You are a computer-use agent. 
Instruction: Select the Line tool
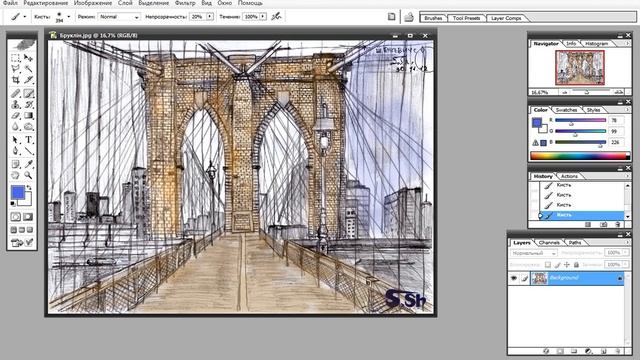tap(28, 151)
